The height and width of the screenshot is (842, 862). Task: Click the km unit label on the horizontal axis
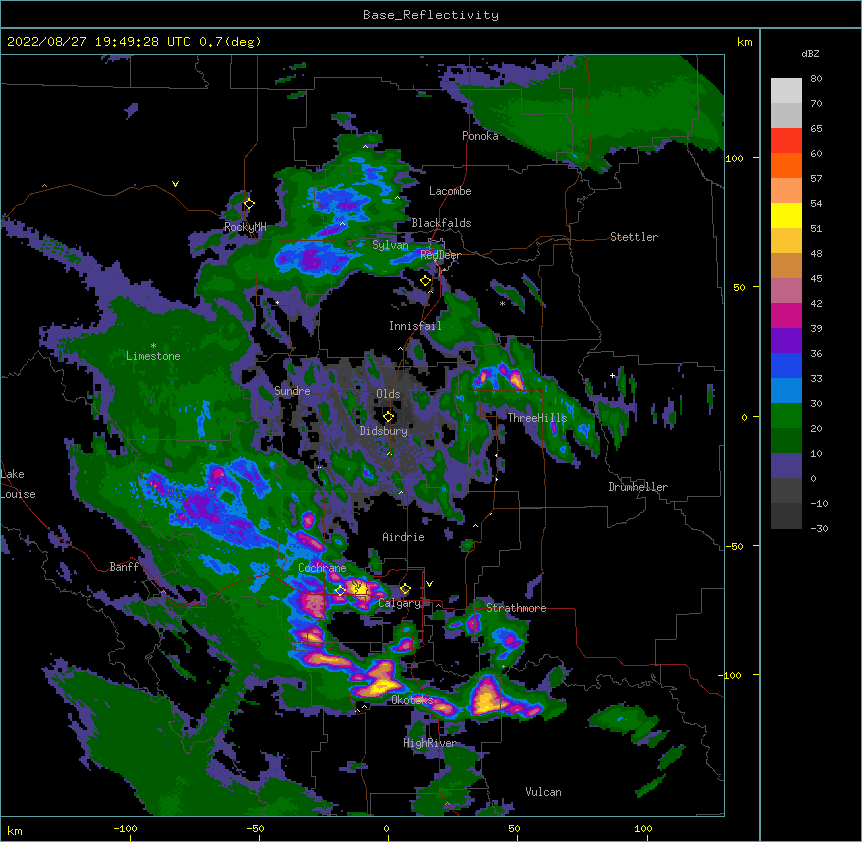(15, 831)
